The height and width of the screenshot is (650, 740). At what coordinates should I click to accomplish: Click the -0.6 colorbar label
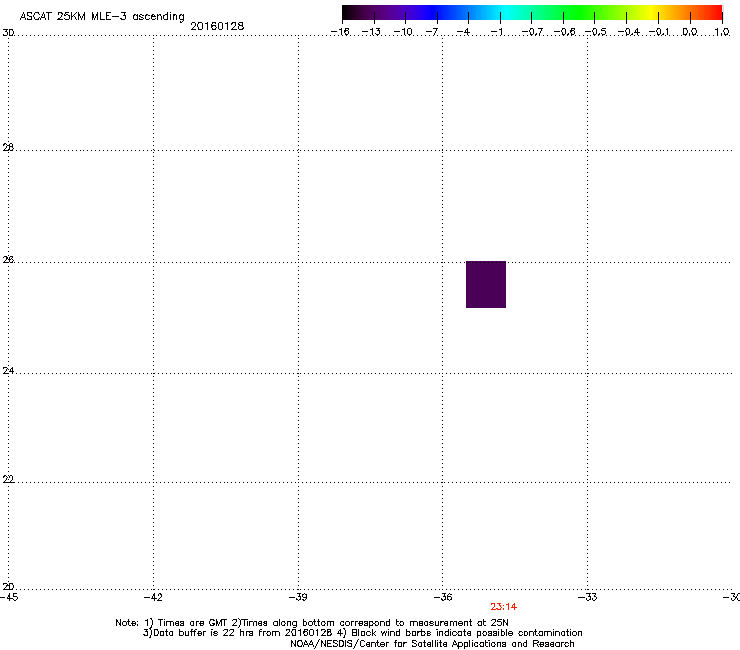[x=564, y=32]
